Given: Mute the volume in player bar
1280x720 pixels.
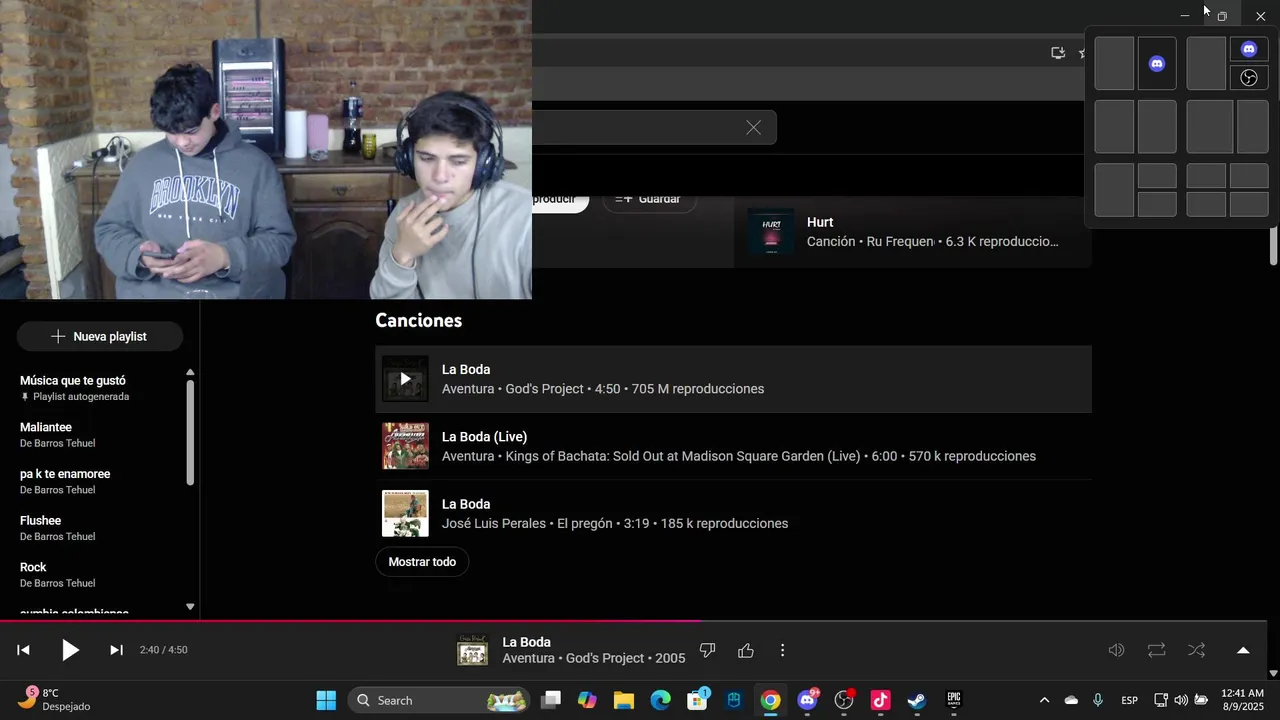Looking at the screenshot, I should click(1117, 650).
